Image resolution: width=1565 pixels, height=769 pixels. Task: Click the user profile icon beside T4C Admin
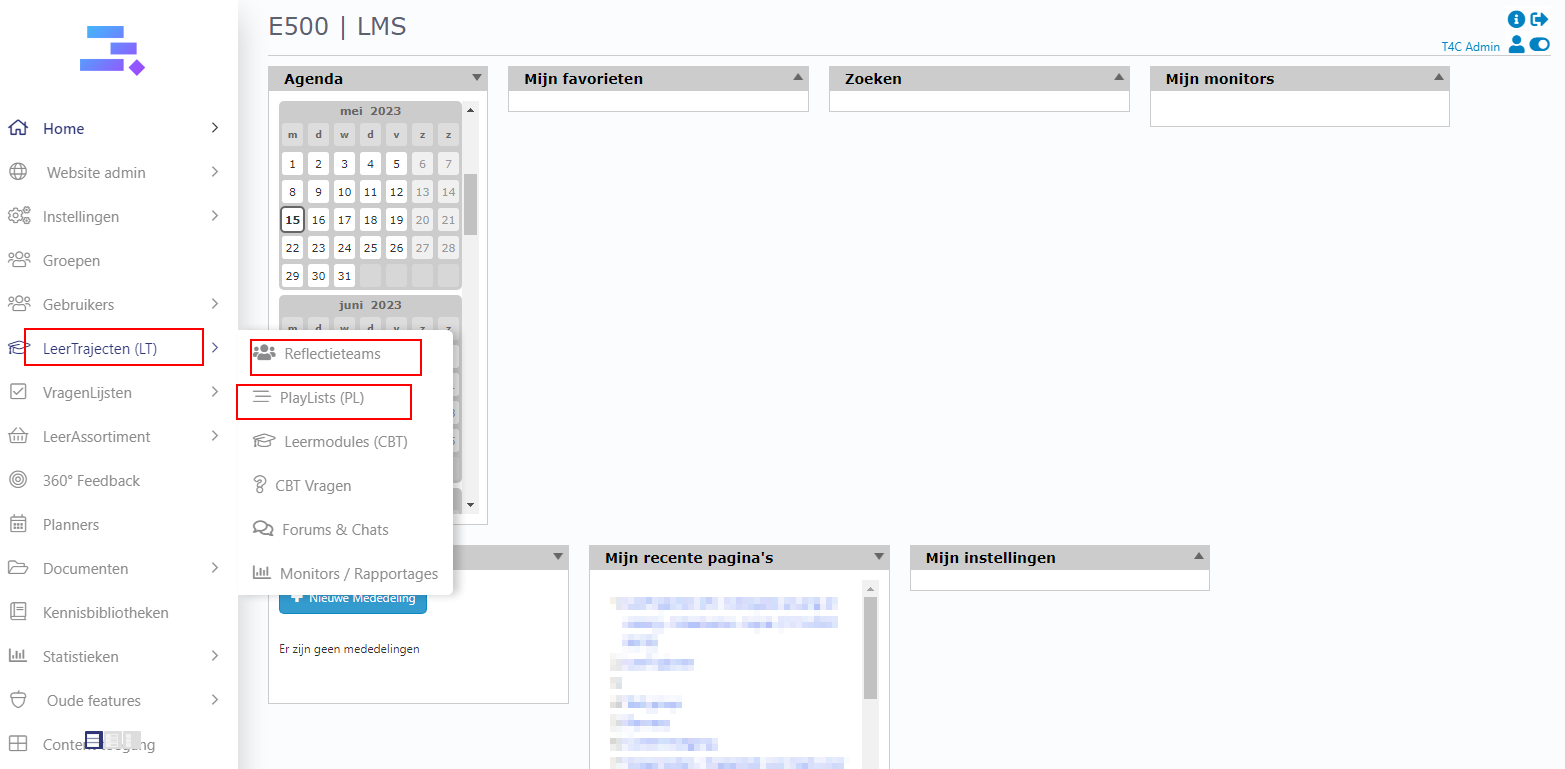click(x=1517, y=45)
